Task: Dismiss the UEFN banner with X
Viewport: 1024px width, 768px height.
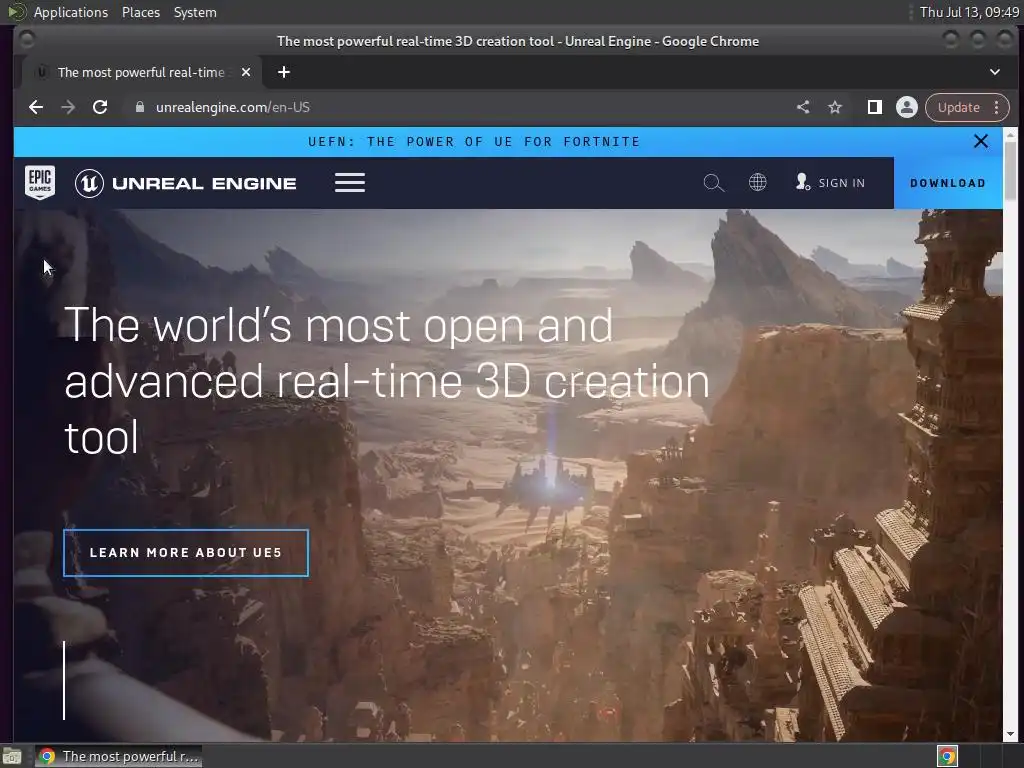Action: pos(980,141)
